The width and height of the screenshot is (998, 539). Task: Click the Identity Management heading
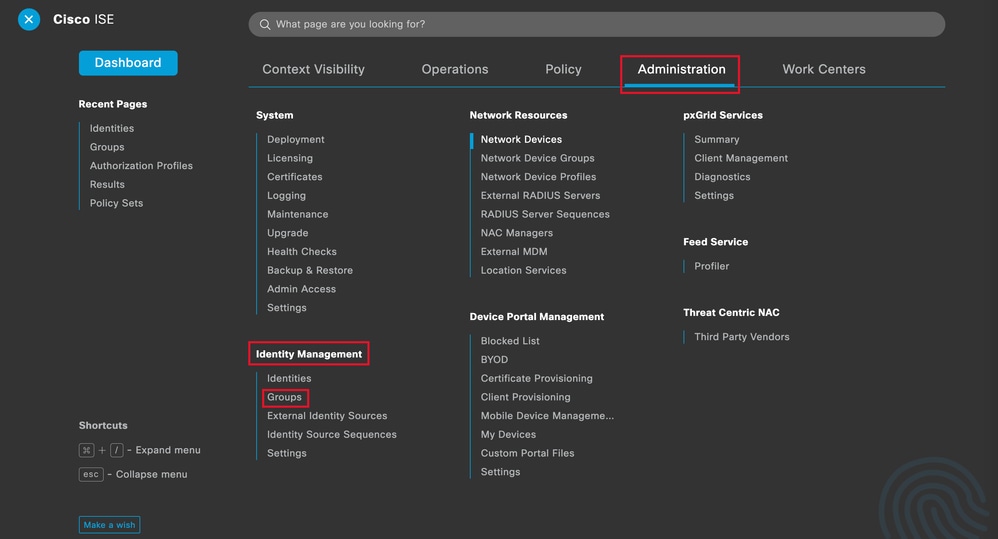point(309,354)
